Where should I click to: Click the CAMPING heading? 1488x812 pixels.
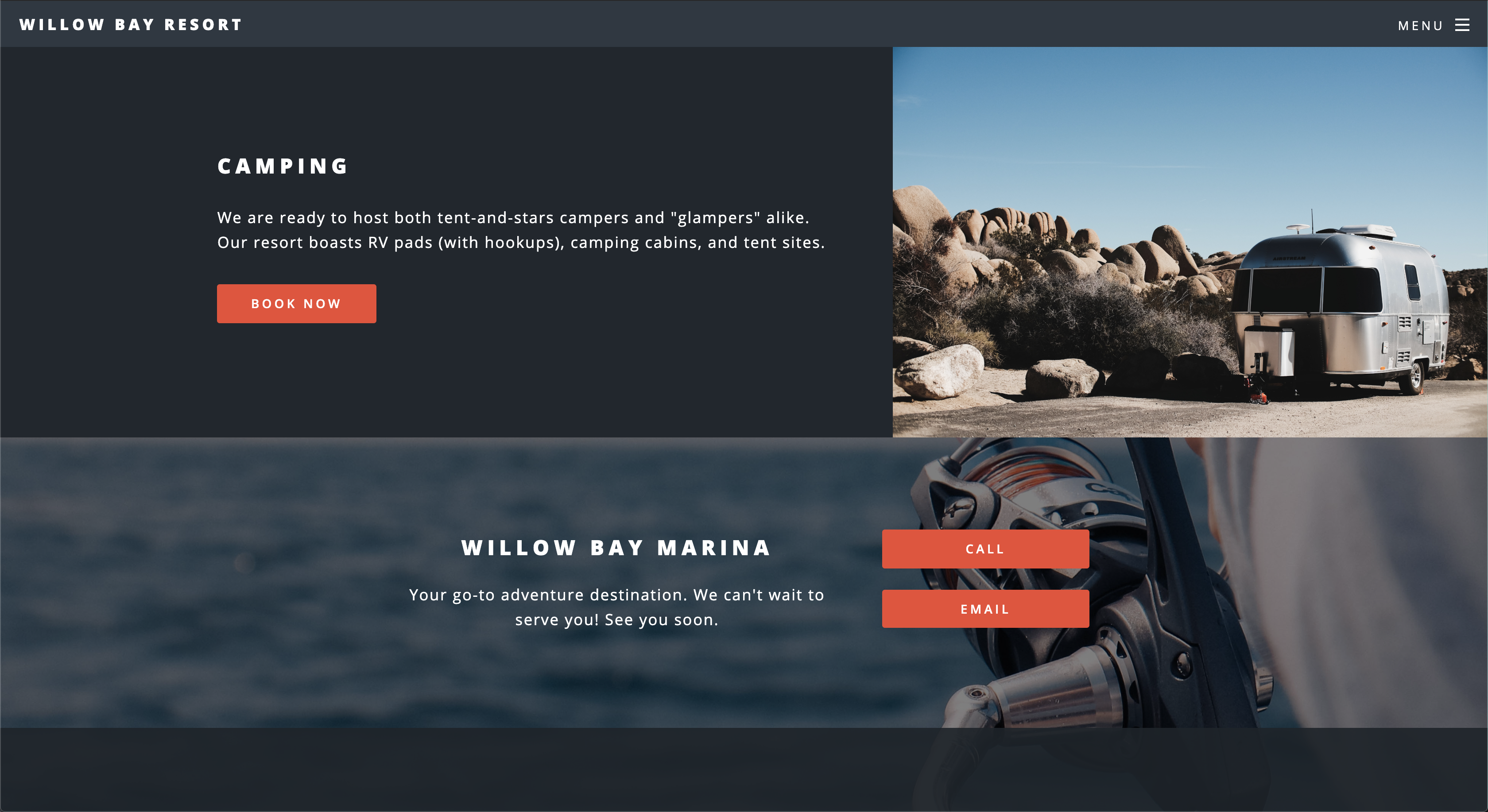283,166
